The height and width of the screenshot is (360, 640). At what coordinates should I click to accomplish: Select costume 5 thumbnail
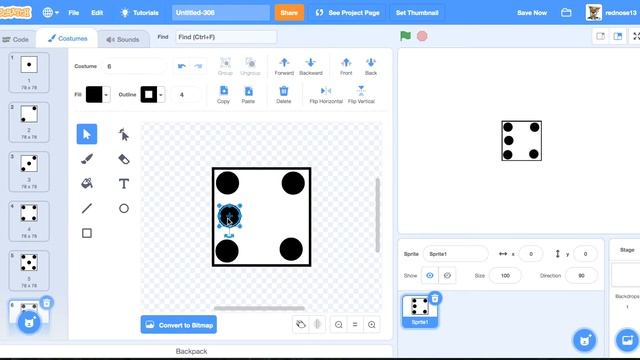point(29,270)
